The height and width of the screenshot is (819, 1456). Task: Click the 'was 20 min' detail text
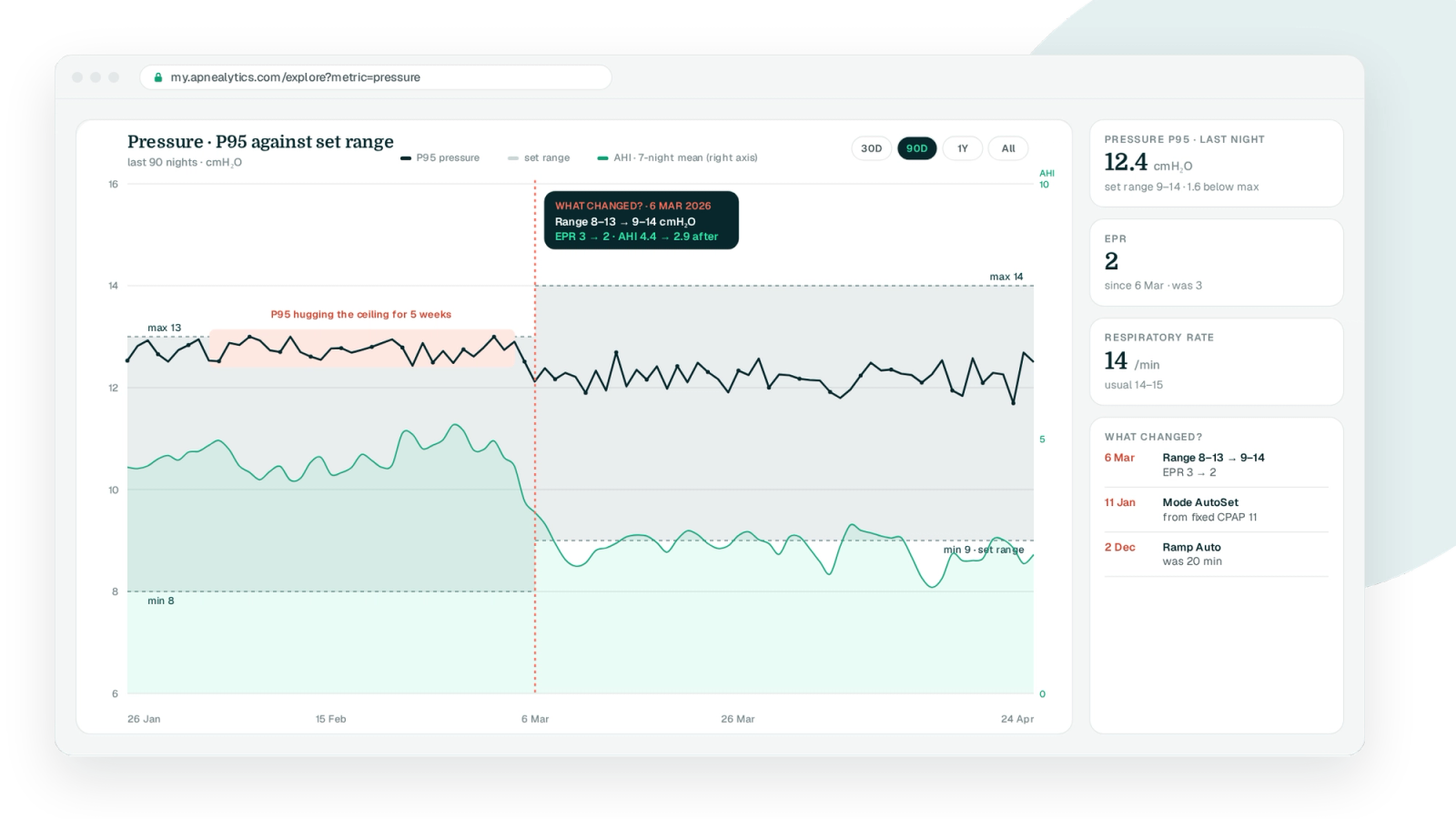pyautogui.click(x=1192, y=561)
